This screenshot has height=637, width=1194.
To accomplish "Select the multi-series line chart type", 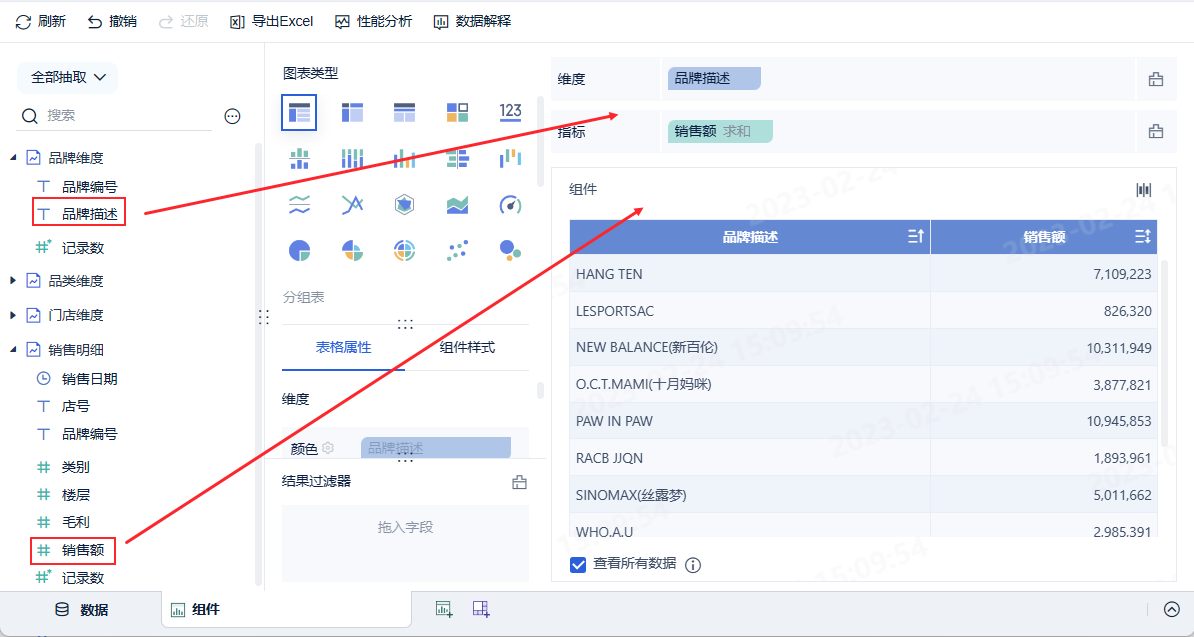I will pyautogui.click(x=352, y=204).
